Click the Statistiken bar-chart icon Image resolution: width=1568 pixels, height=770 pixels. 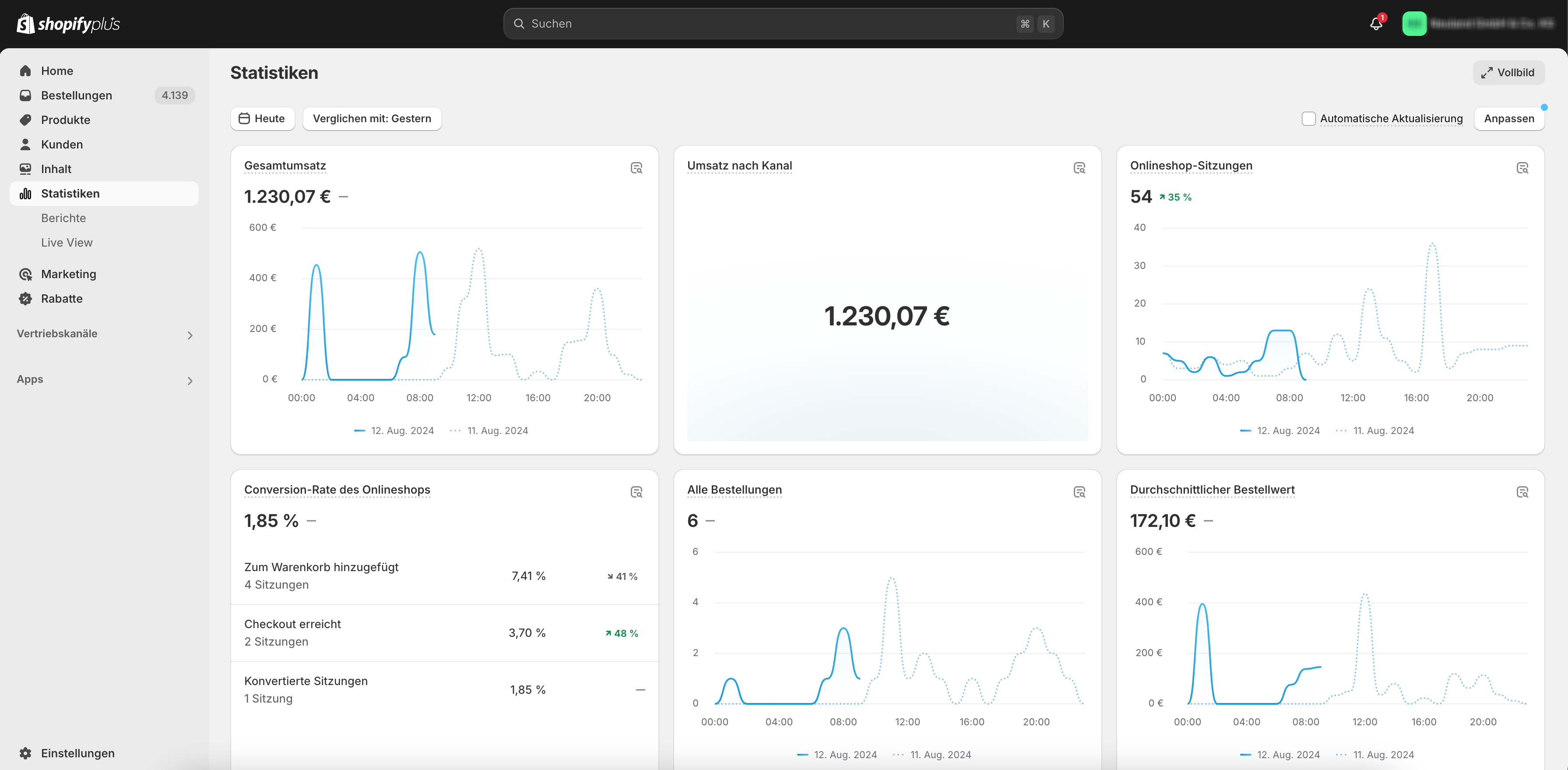pos(25,194)
